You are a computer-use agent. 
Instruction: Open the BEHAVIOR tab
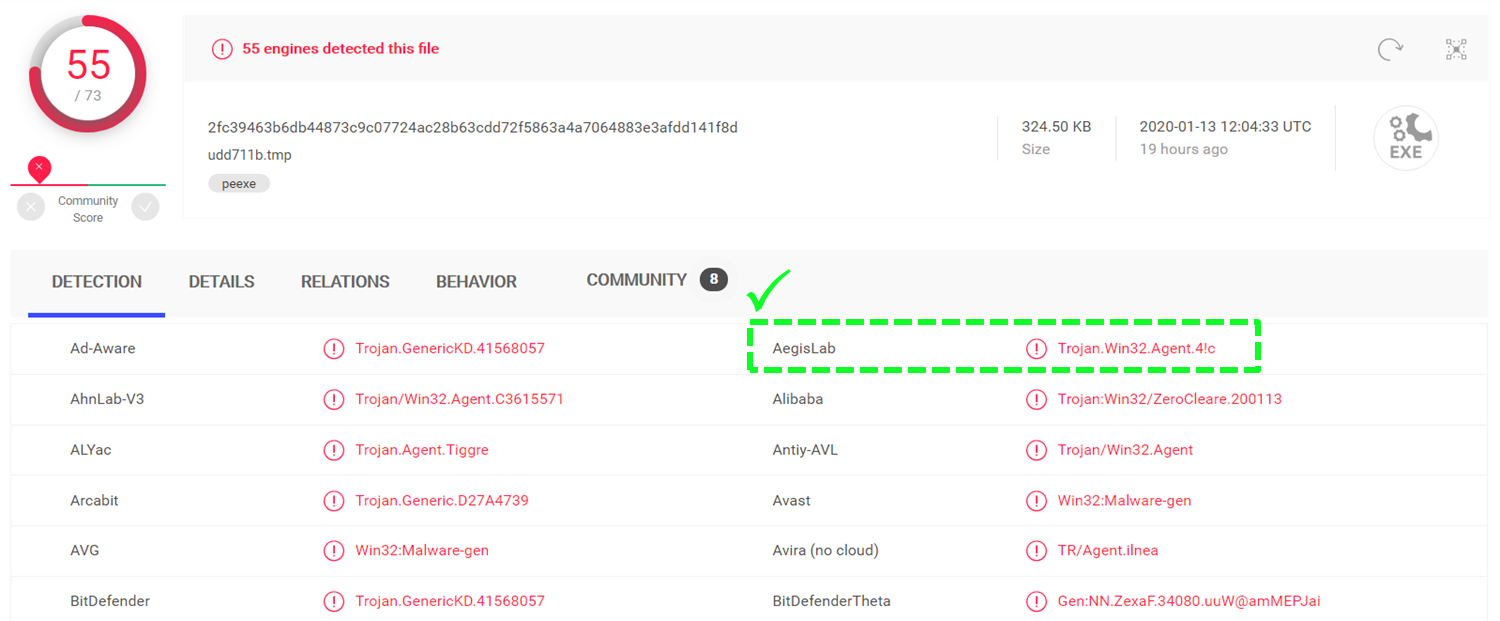[476, 282]
